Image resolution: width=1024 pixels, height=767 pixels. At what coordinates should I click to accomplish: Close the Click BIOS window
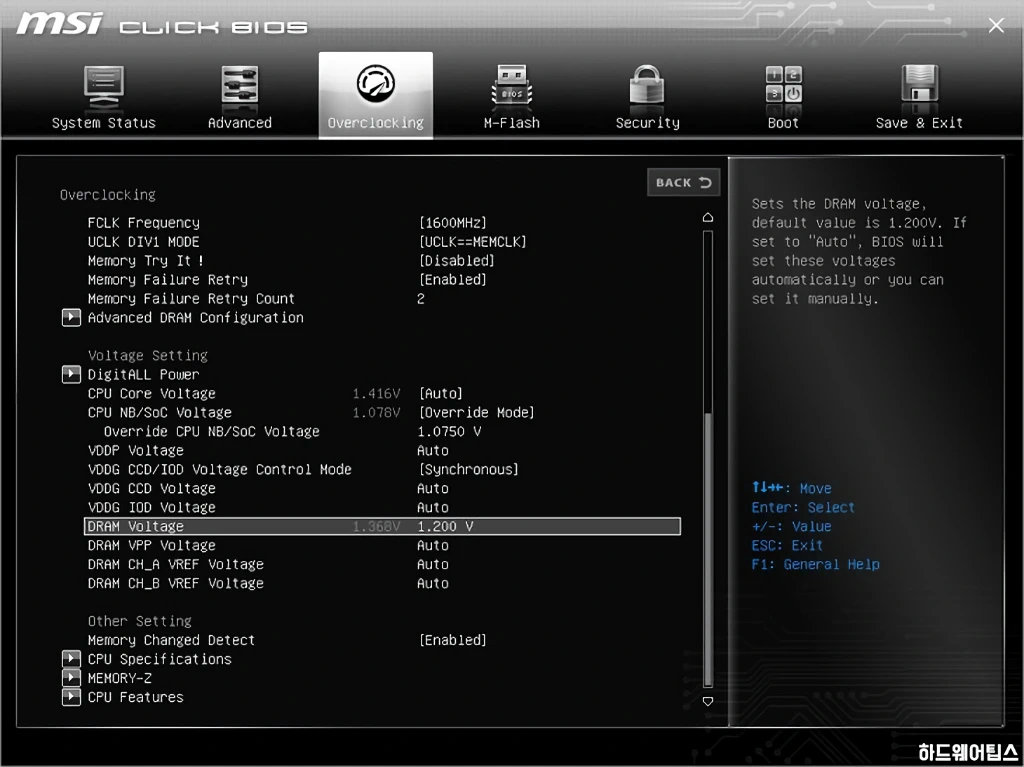(x=996, y=25)
